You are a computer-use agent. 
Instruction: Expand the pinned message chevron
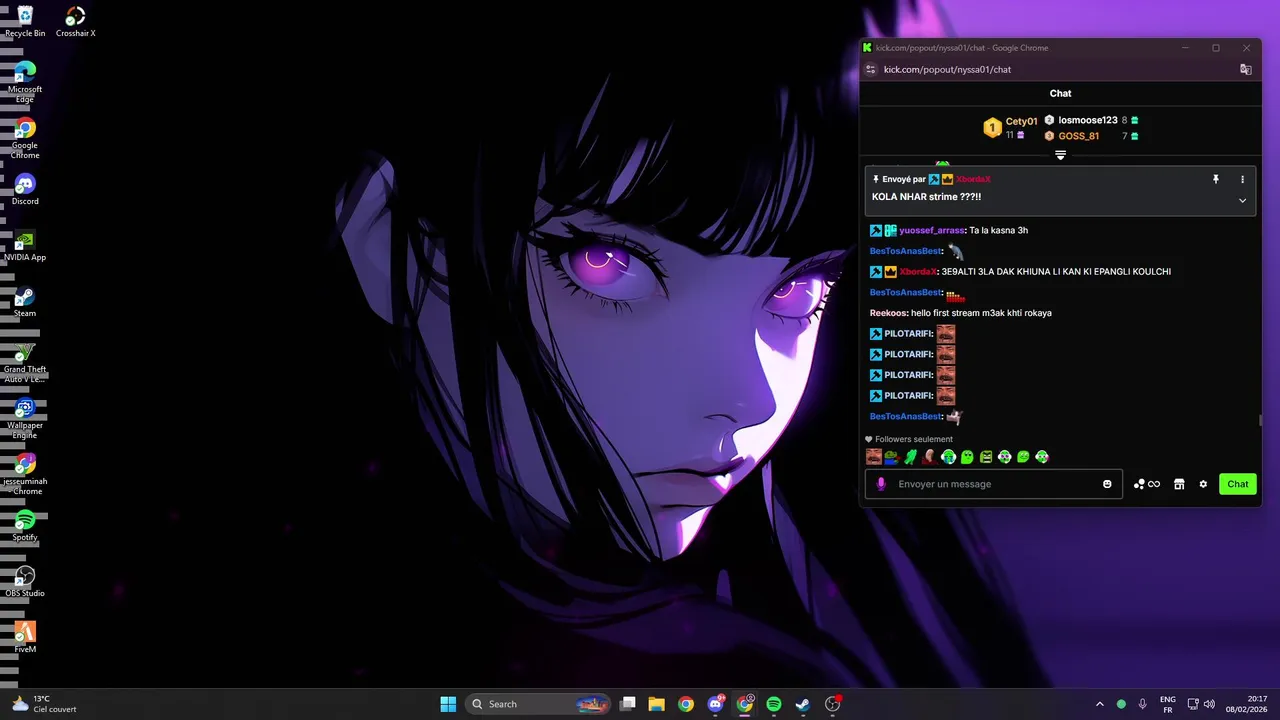(1243, 200)
